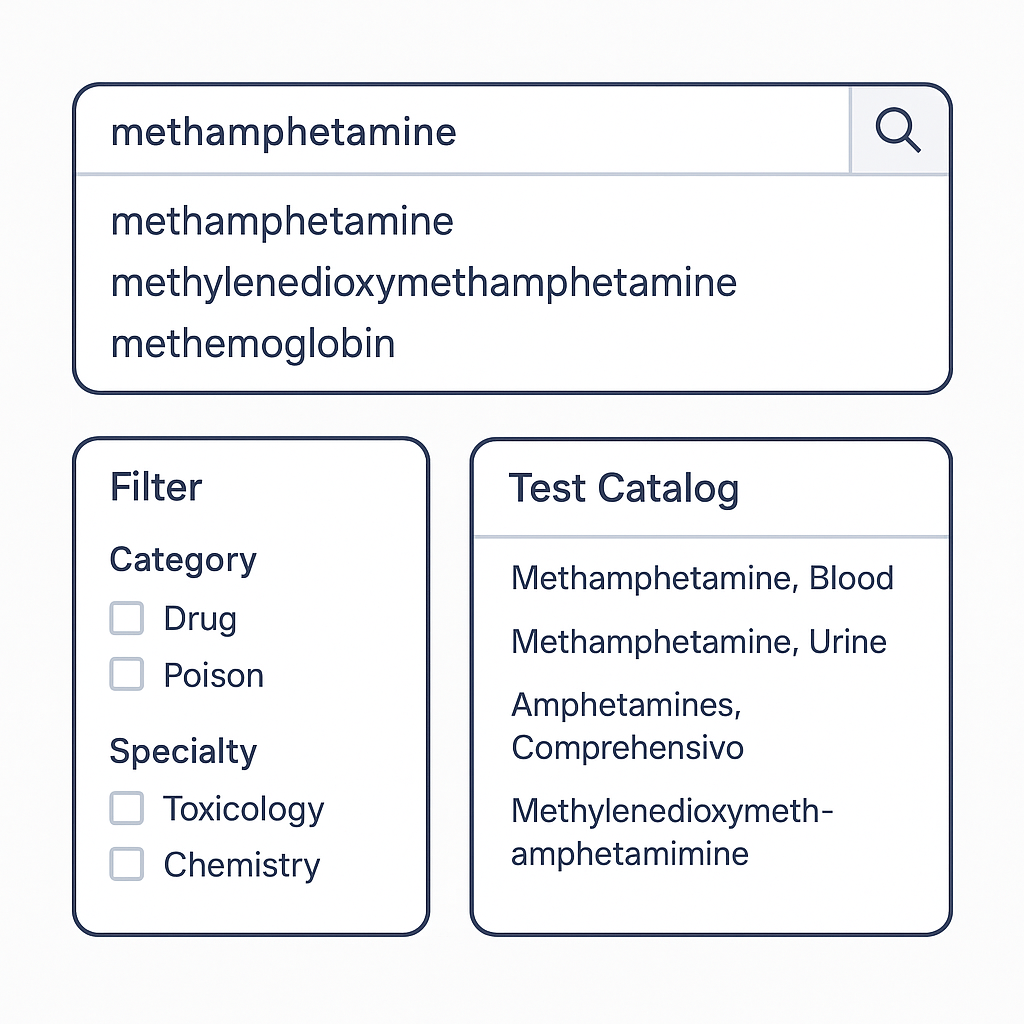Open the Methamphetamine, Urine test
1024x1024 pixels.
point(699,641)
